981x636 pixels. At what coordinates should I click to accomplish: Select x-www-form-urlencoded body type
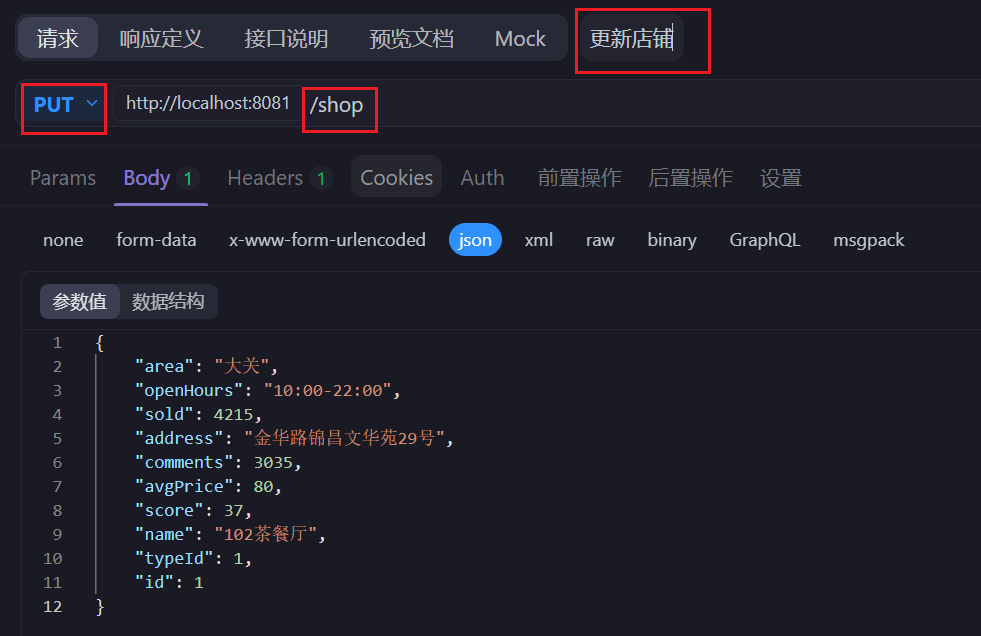[327, 240]
